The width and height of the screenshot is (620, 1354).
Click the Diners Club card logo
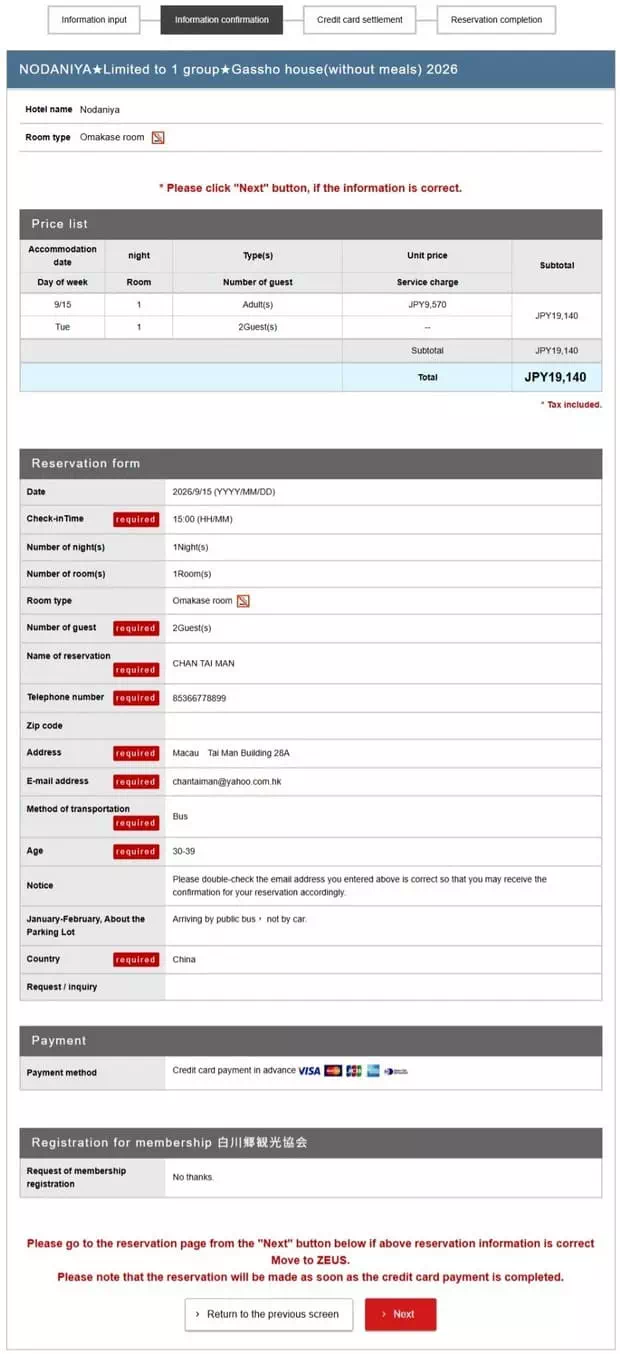coord(396,1071)
